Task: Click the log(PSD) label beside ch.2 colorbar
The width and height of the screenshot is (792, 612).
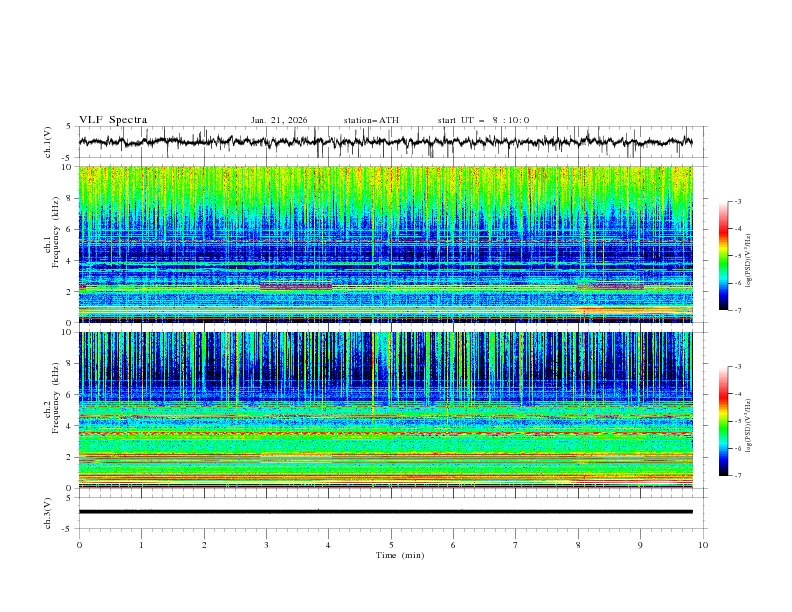Action: pyautogui.click(x=749, y=426)
